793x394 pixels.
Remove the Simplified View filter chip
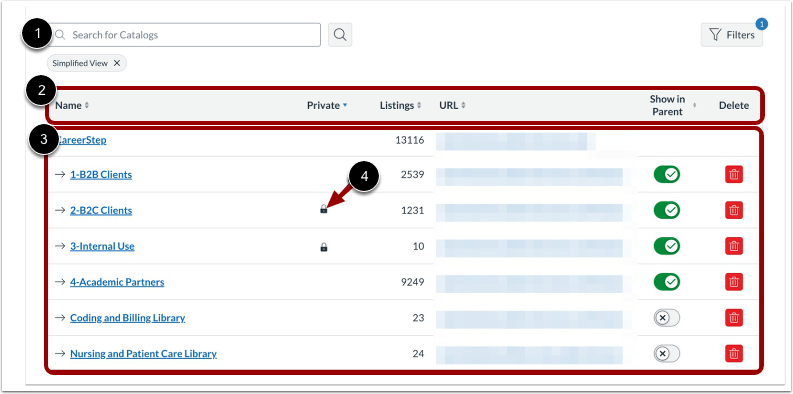coord(117,63)
